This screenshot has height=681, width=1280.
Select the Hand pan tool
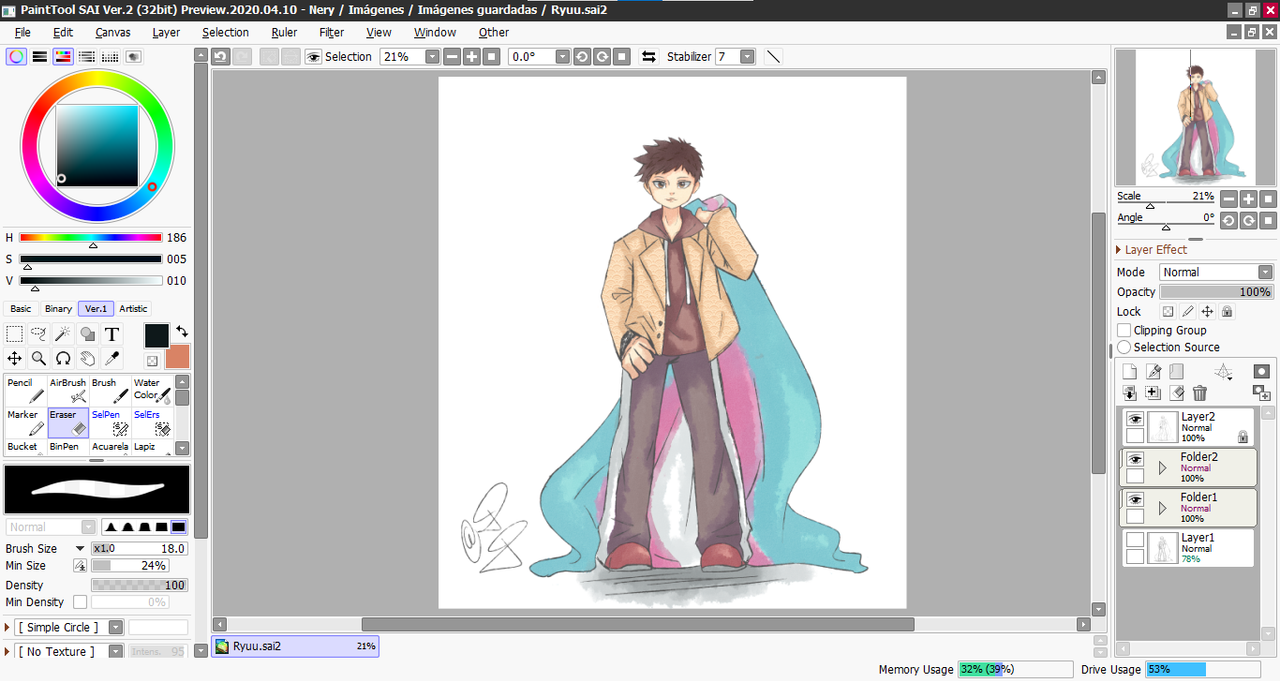(88, 358)
